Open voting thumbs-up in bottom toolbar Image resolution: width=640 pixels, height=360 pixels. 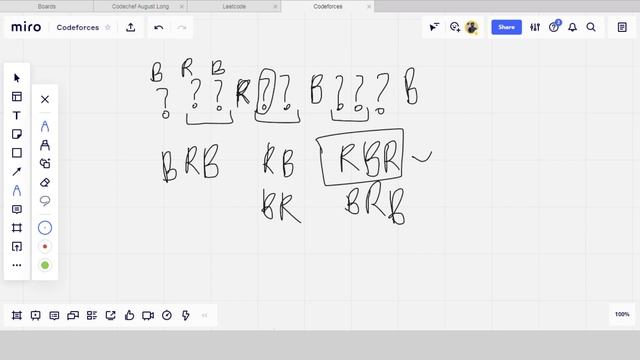point(129,315)
